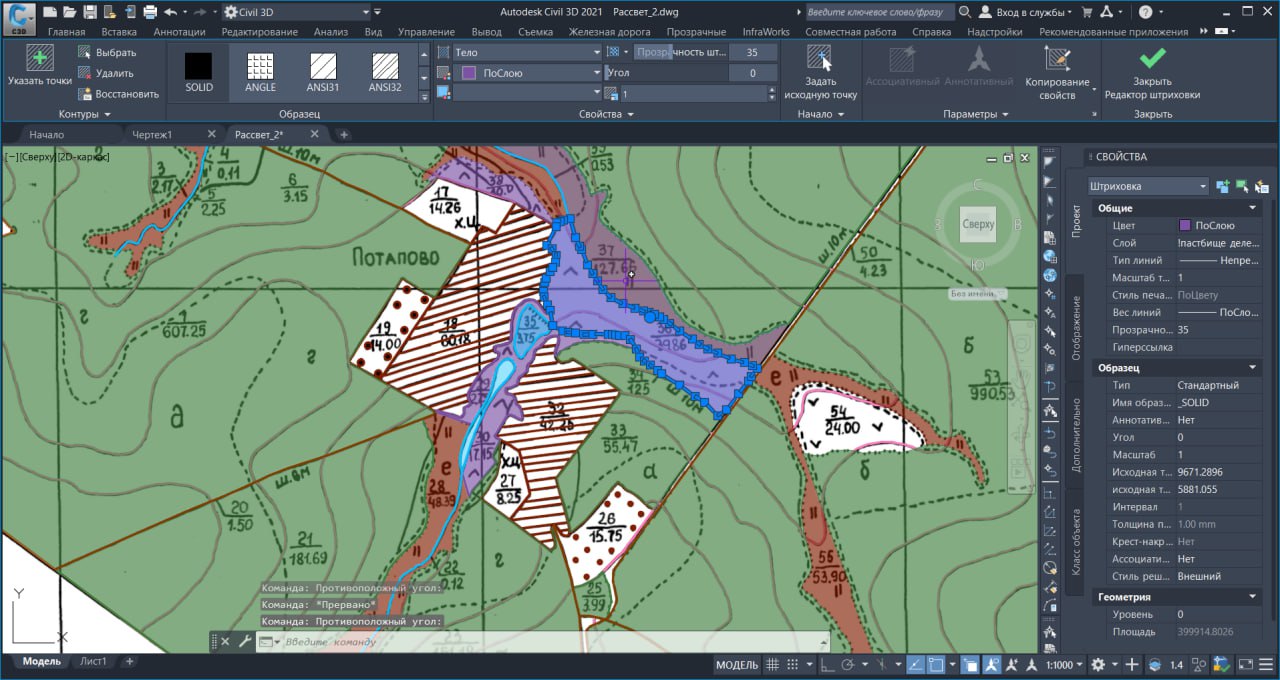
Task: Click the Plot printer icon in quick access toolbar
Action: (150, 12)
